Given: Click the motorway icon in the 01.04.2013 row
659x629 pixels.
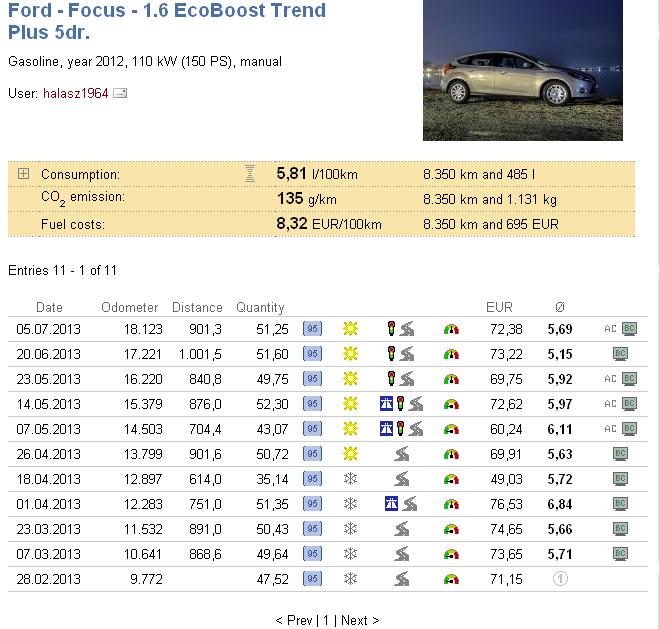Looking at the screenshot, I should [390, 503].
